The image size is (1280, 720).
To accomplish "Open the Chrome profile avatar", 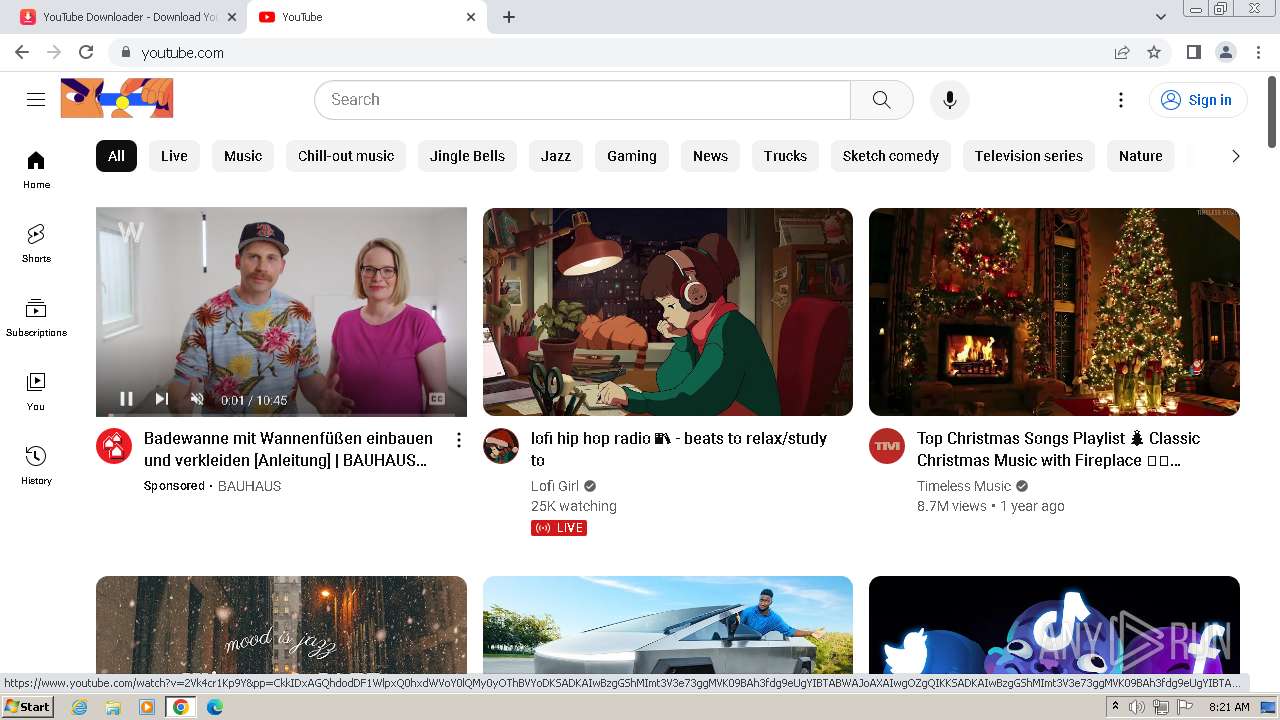I will pos(1225,52).
